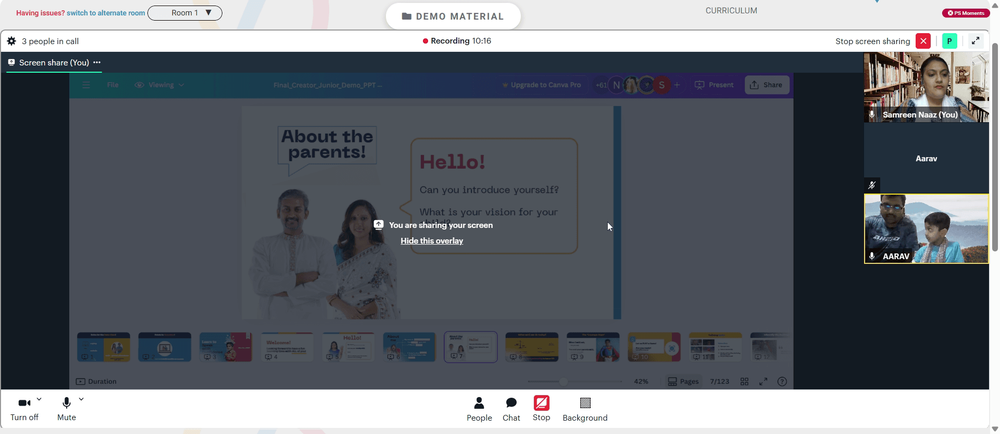The height and width of the screenshot is (434, 1000).
Task: Open the Chat panel
Action: [x=511, y=409]
